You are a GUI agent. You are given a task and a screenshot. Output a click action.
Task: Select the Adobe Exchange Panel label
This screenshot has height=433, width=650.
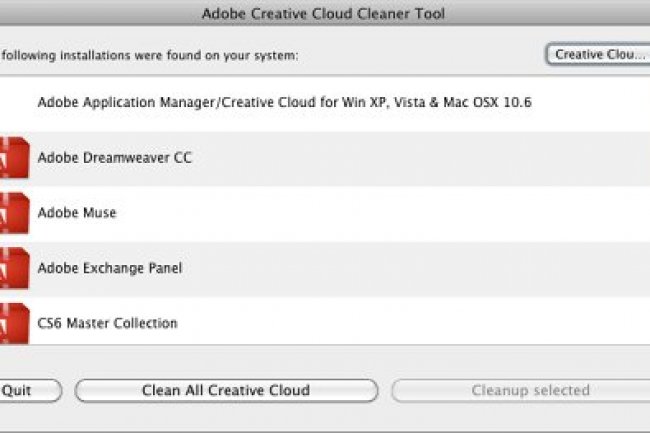click(x=110, y=268)
